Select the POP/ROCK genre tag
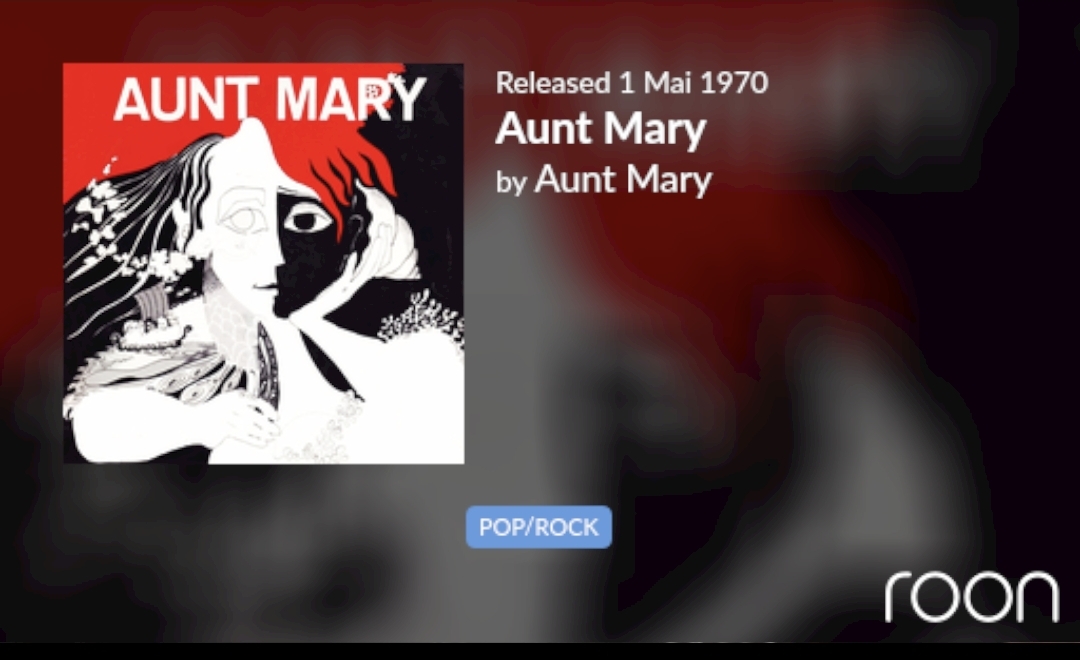1080x660 pixels. coord(539,527)
